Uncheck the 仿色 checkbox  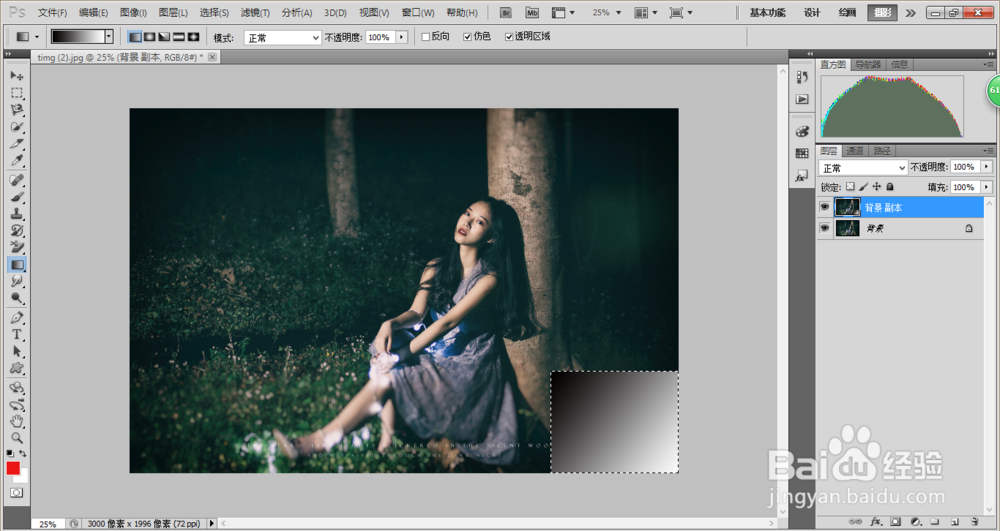pyautogui.click(x=467, y=37)
